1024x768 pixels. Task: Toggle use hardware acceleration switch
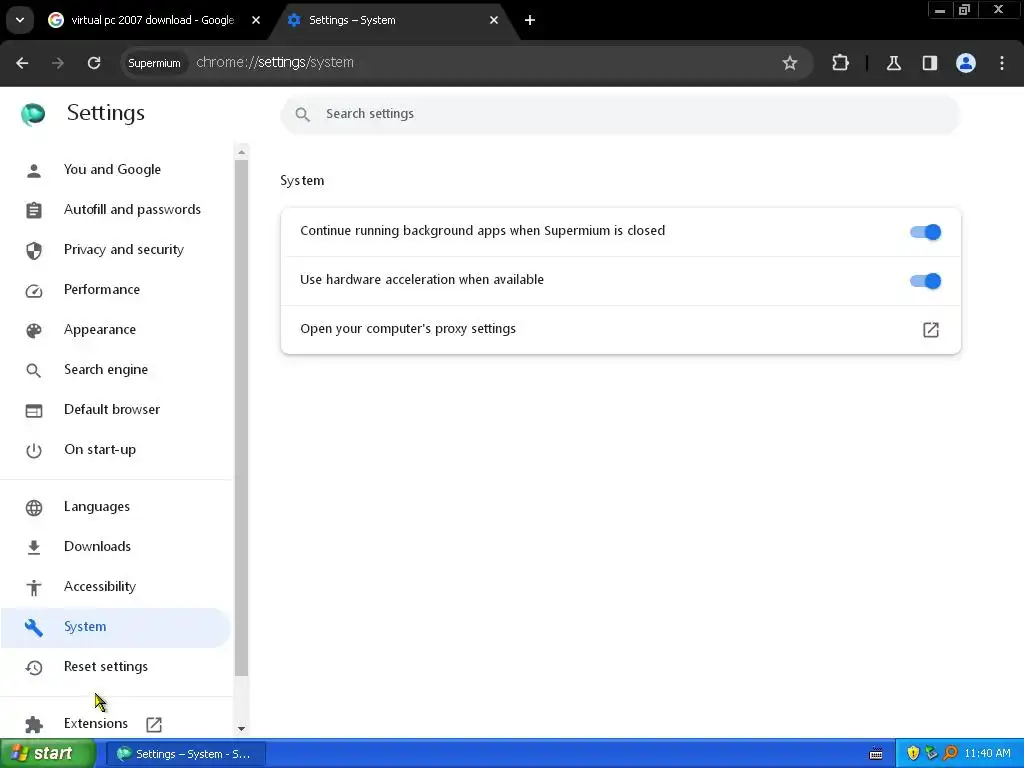(925, 281)
